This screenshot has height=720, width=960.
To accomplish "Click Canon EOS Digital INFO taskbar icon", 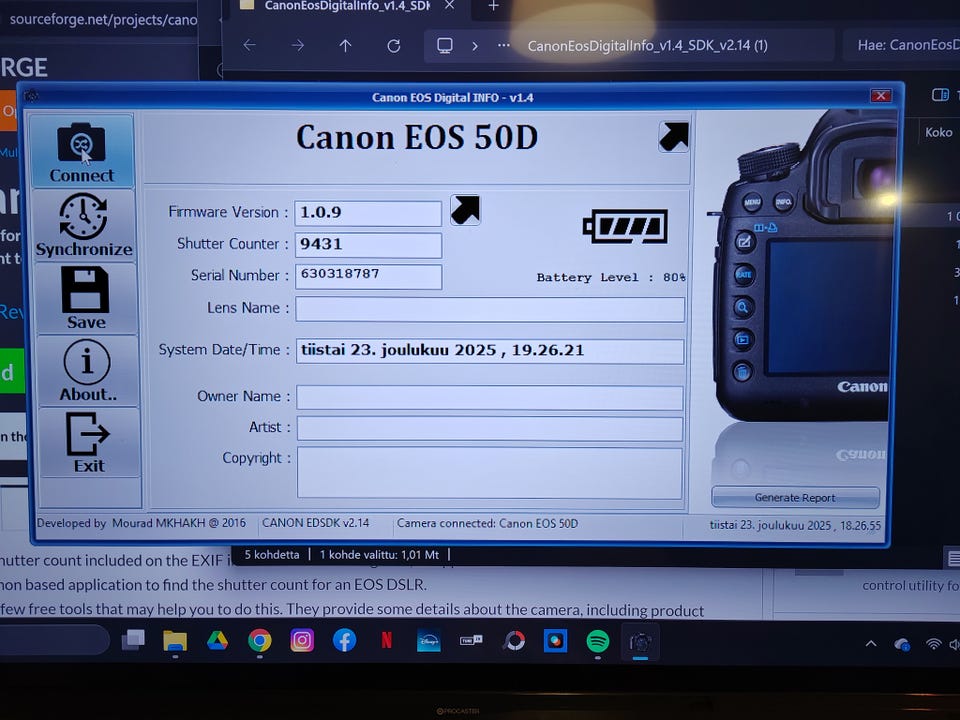I will (640, 642).
